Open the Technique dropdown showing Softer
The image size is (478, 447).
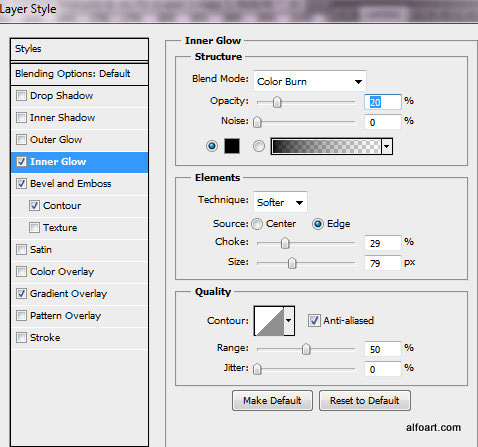tap(280, 202)
